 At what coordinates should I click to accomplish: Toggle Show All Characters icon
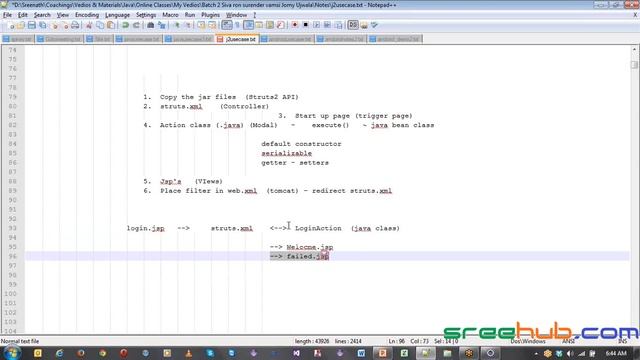(237, 25)
